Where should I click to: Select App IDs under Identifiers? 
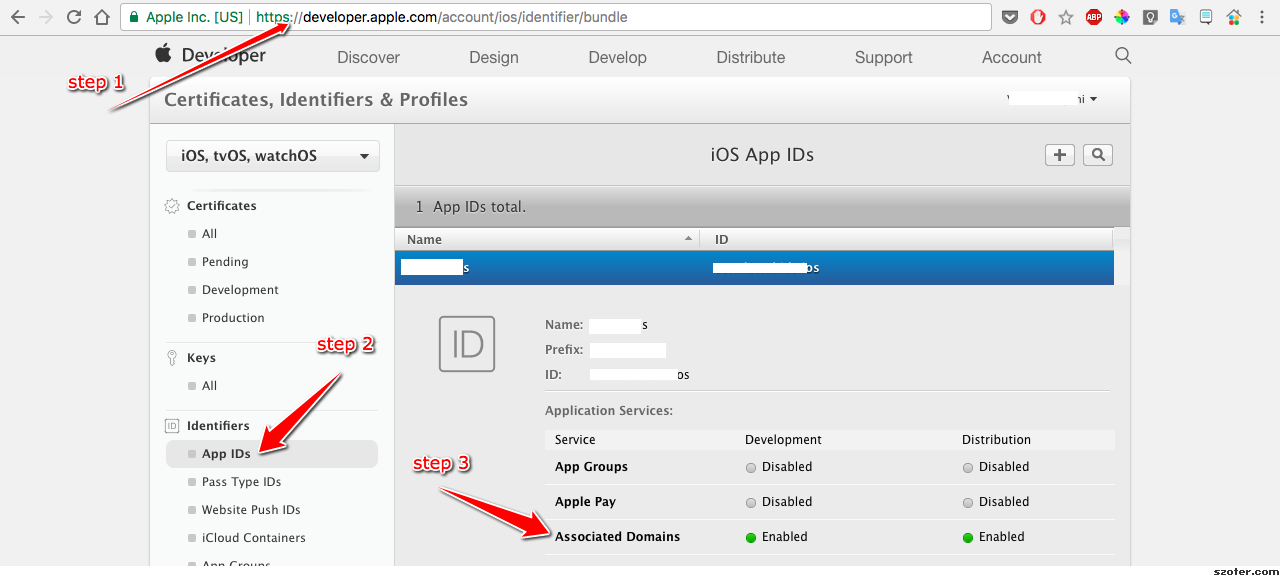[x=272, y=454]
